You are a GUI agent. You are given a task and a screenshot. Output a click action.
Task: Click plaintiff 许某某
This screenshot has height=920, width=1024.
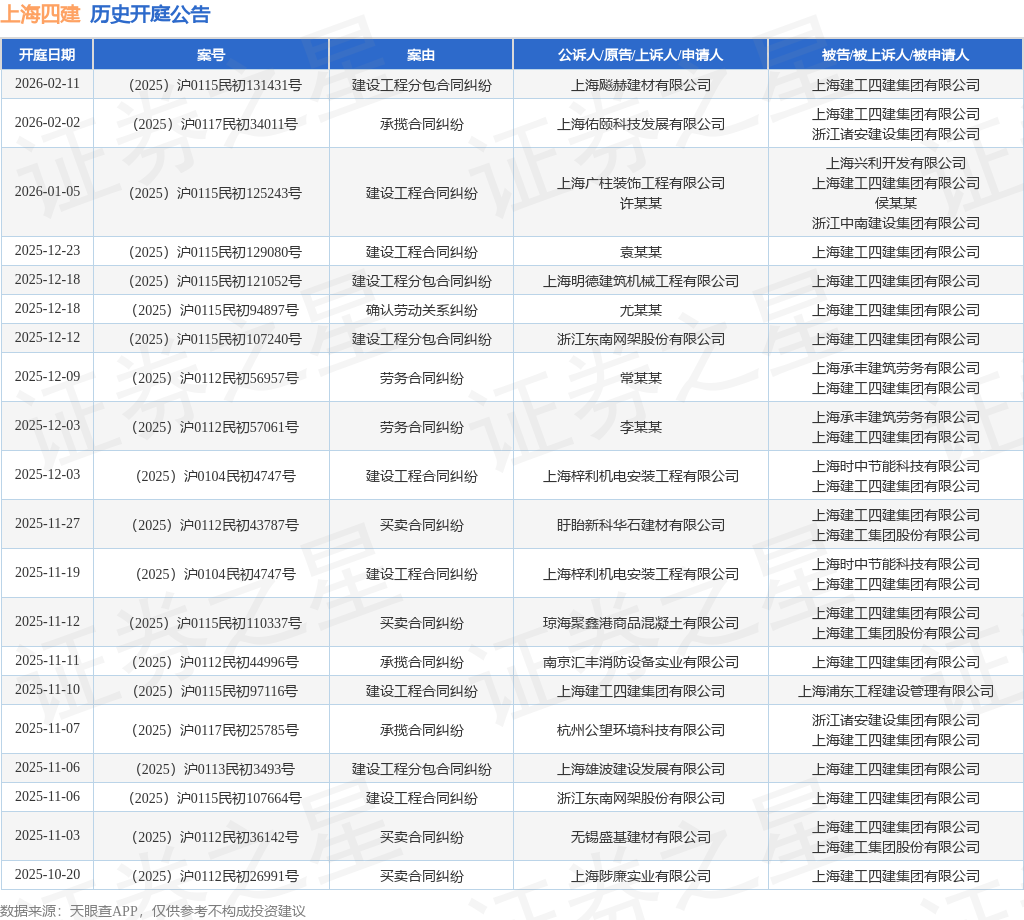(641, 203)
